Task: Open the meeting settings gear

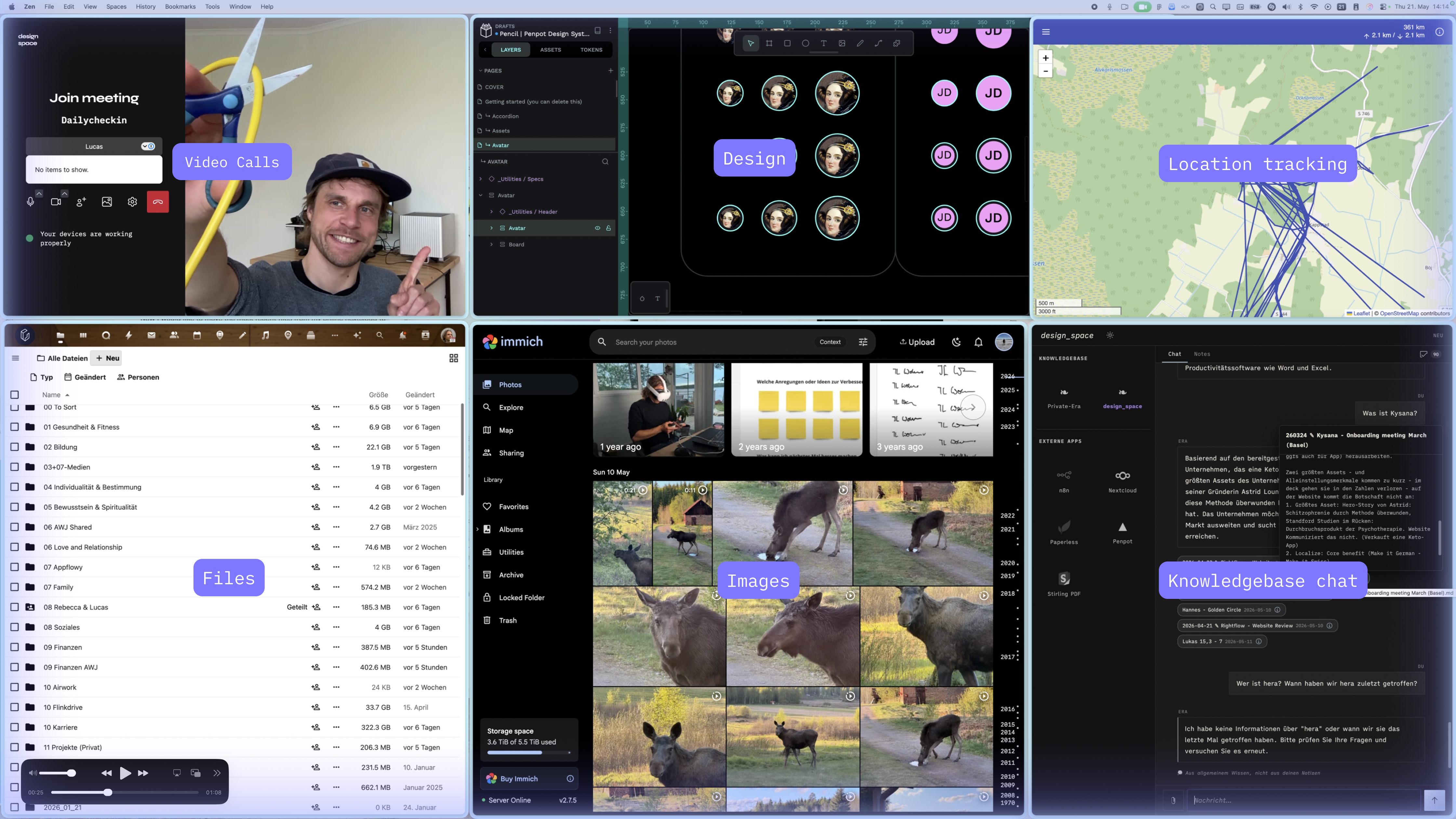Action: click(x=132, y=202)
